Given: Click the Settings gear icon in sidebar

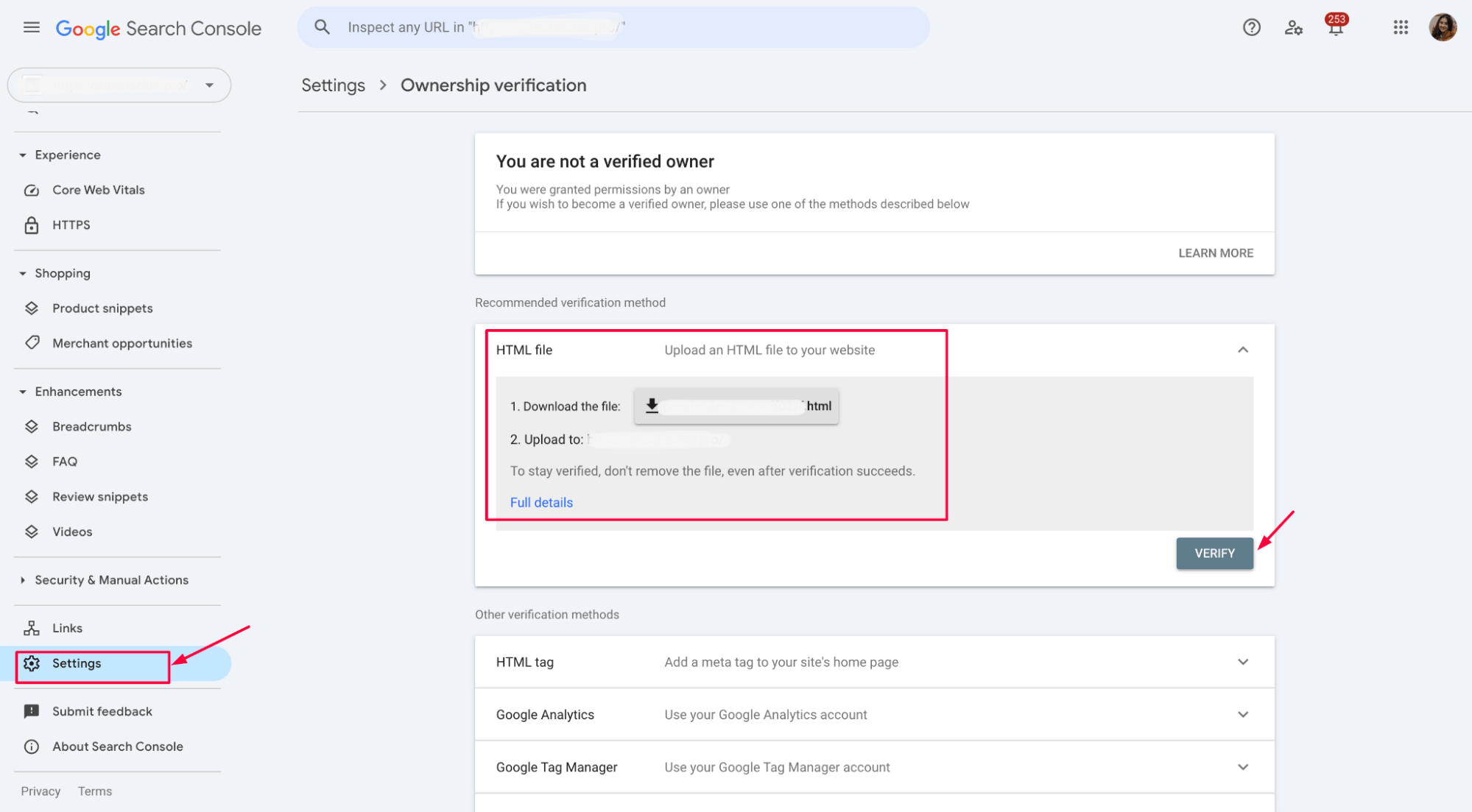Looking at the screenshot, I should (x=32, y=663).
